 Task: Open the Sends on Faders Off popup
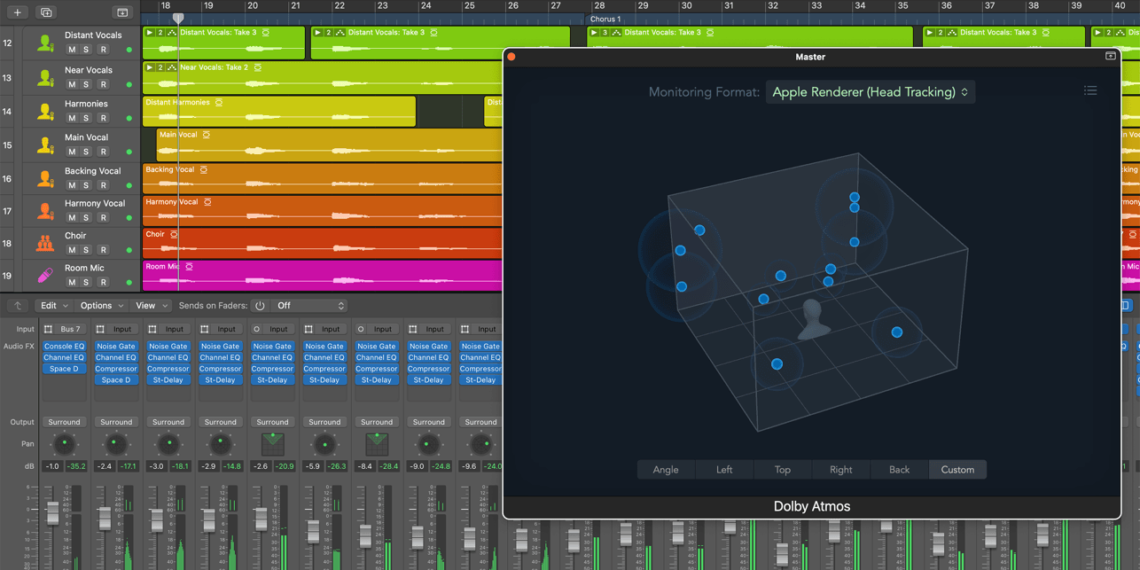click(x=309, y=306)
